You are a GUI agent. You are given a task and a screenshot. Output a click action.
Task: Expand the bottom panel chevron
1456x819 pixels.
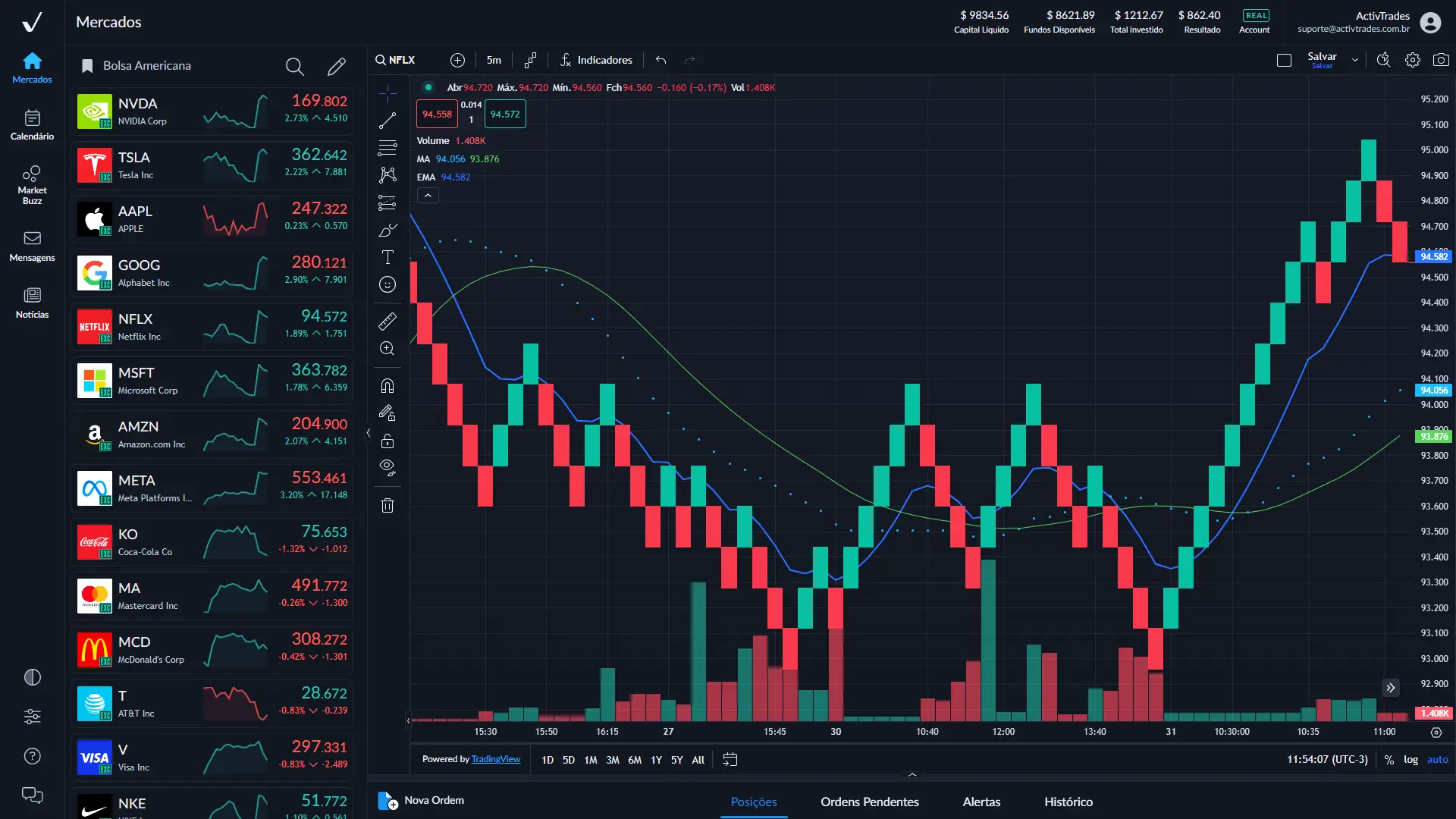coord(912,775)
